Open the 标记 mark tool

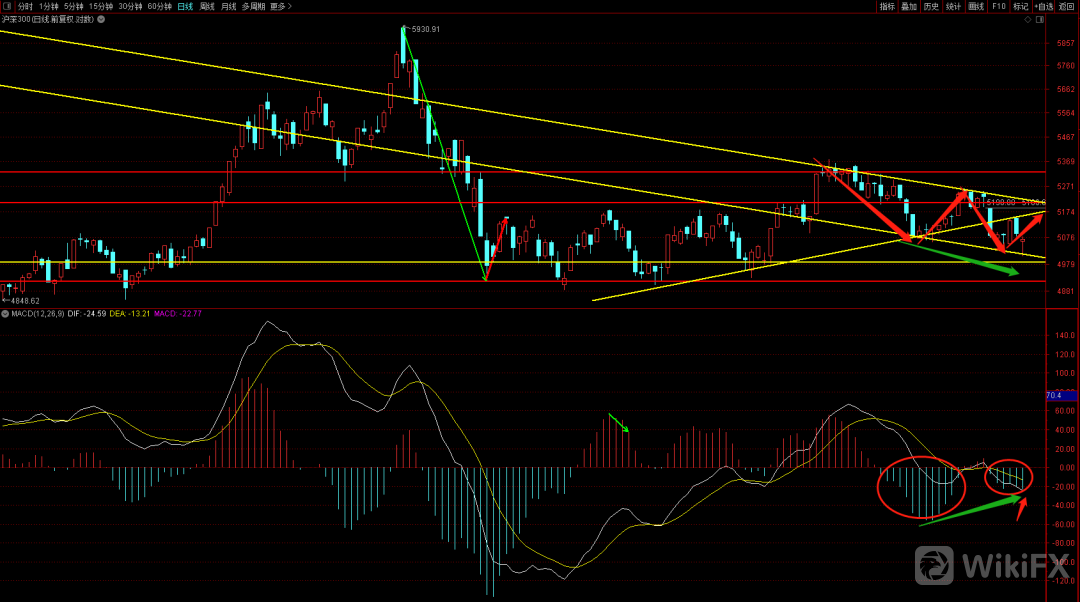click(1020, 6)
